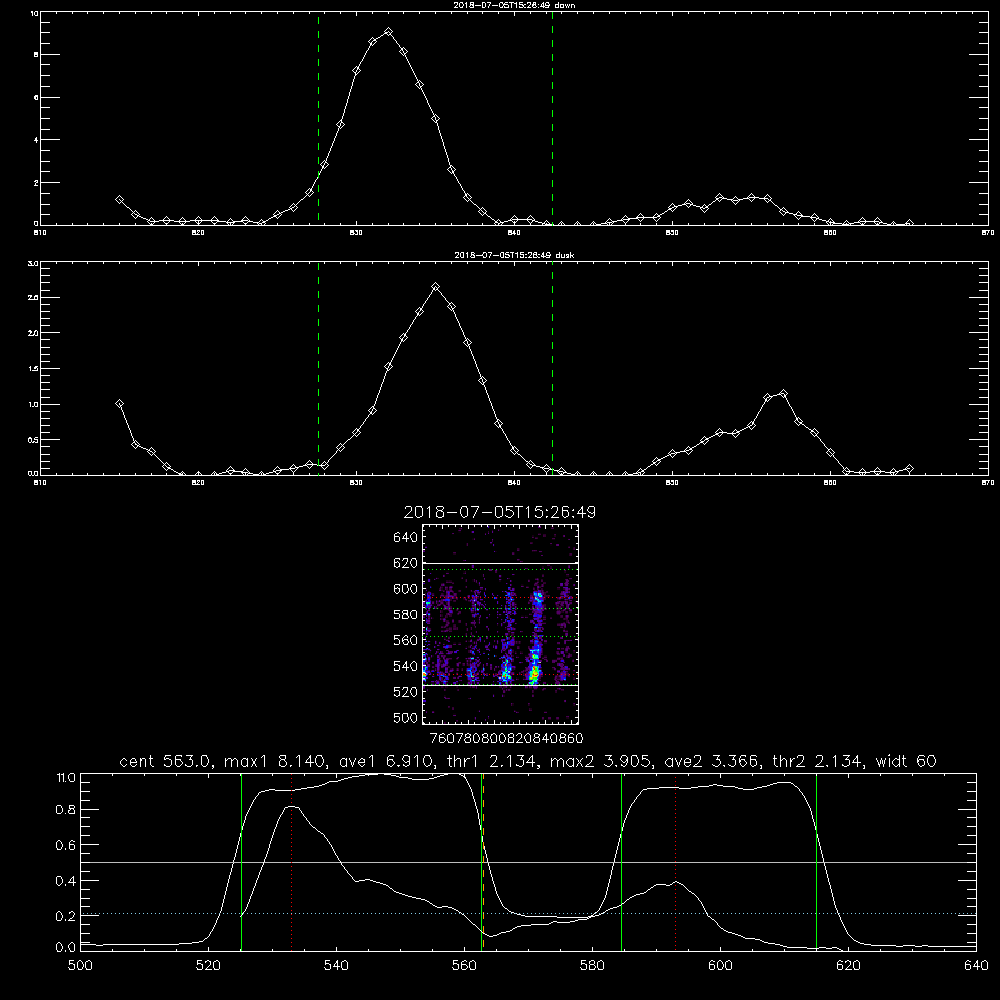Click right green dashed line in dusk plot

[552, 369]
